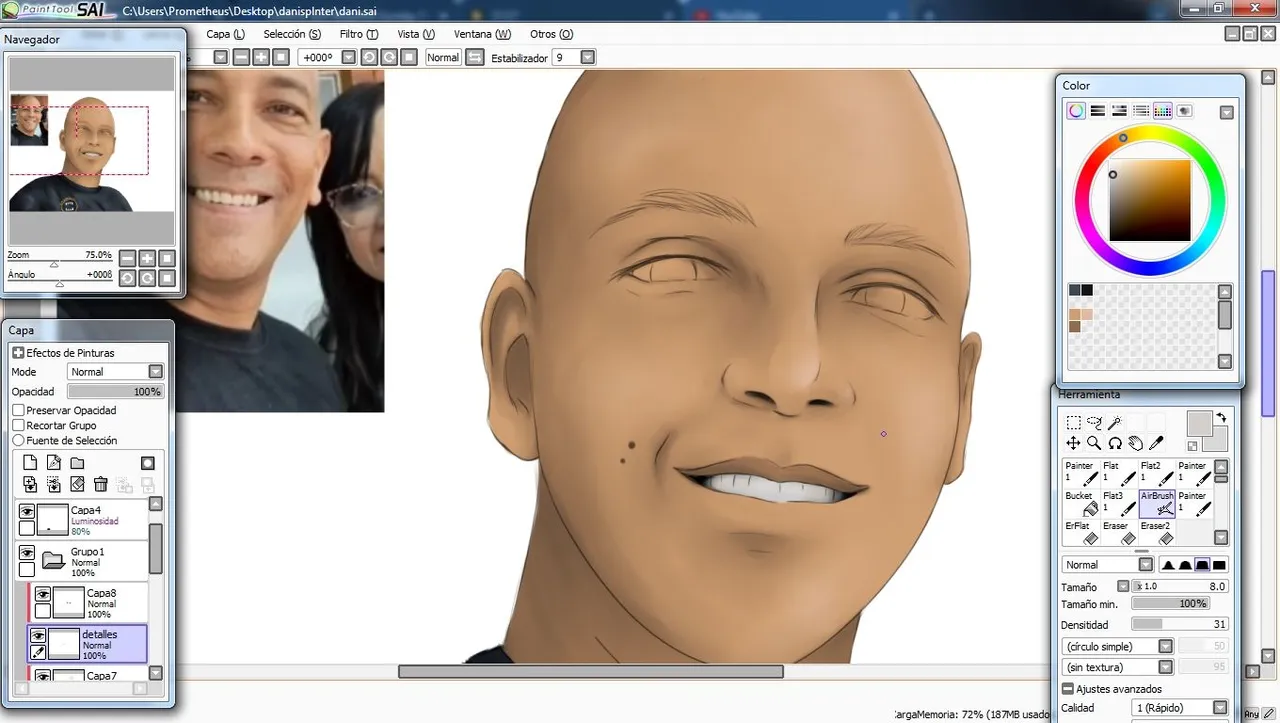The image size is (1280, 723).
Task: Click the Densitidad slider
Action: point(1180,624)
